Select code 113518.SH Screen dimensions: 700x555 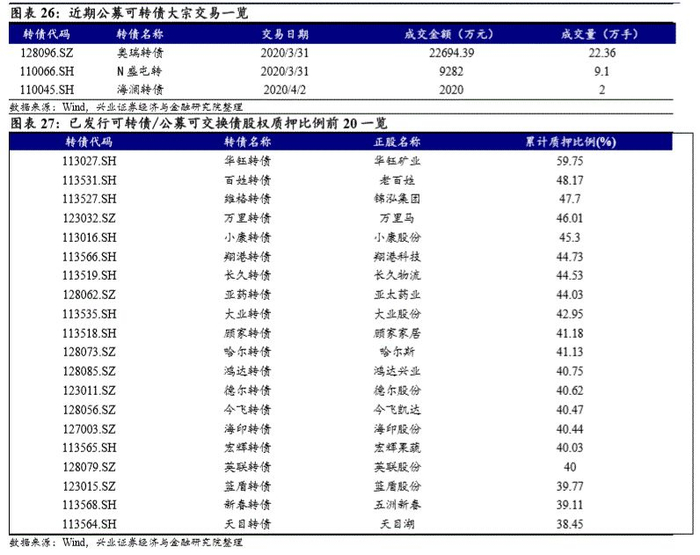tap(89, 333)
